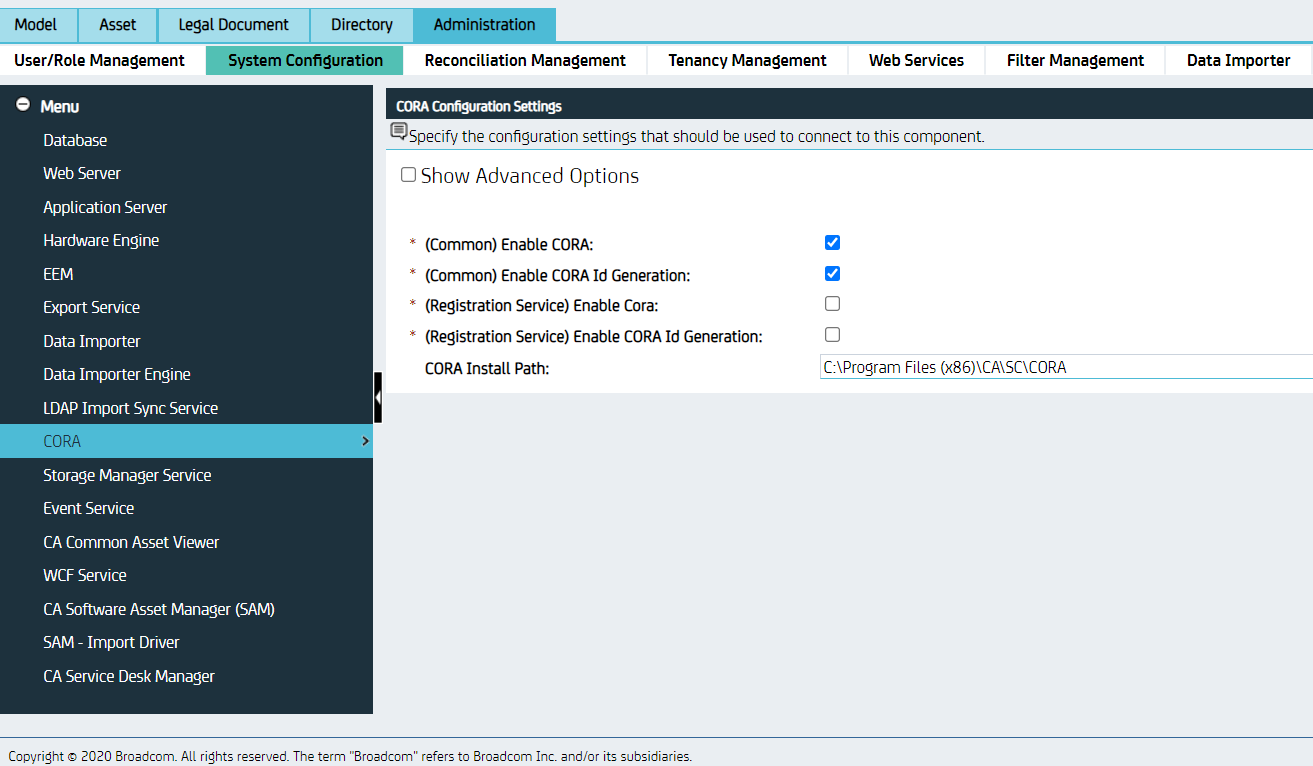Collapse the Menu using the minus icon
Image resolution: width=1313 pixels, height=766 pixels.
tap(22, 105)
